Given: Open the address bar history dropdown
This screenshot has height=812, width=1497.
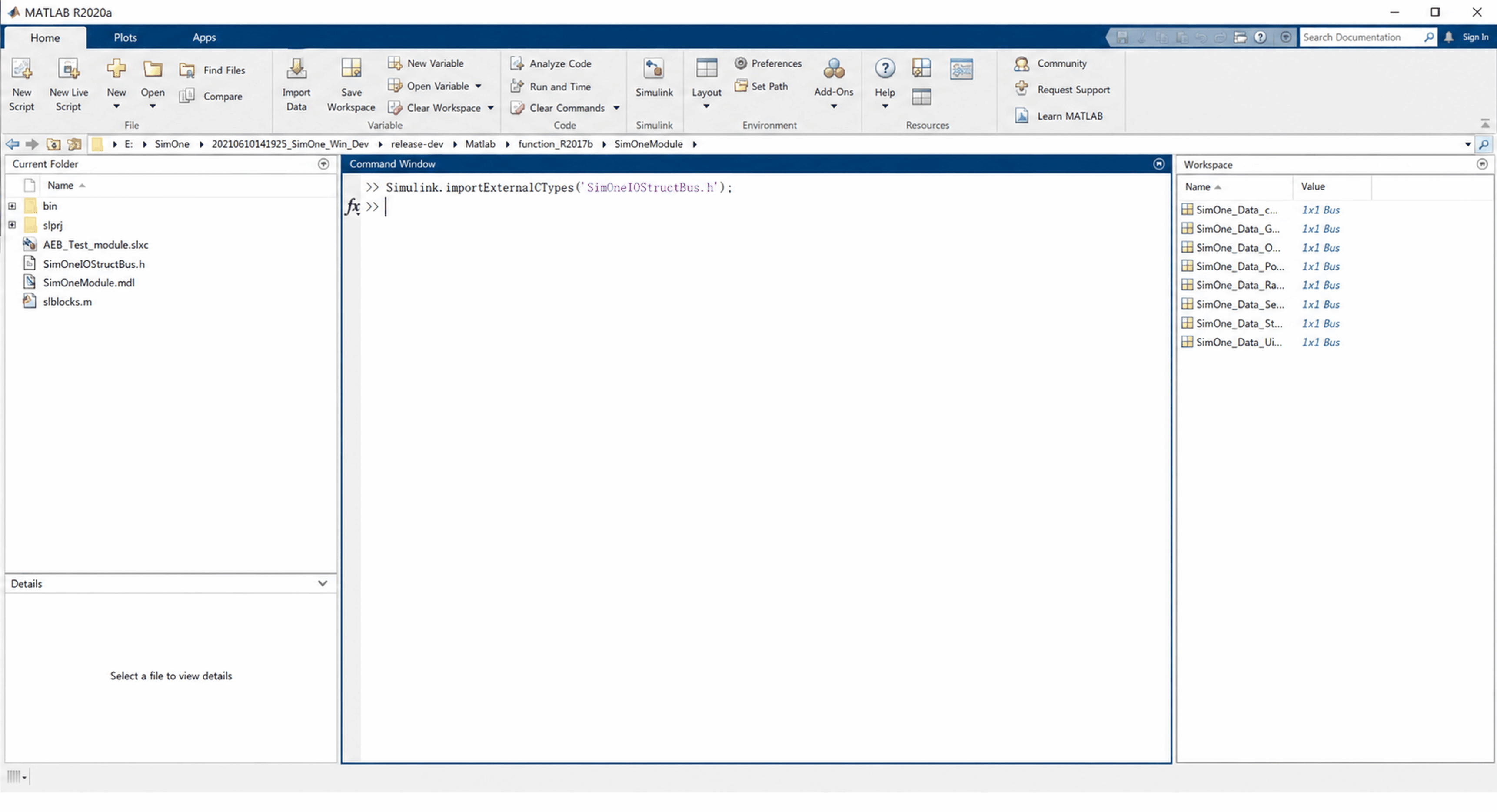Looking at the screenshot, I should tap(1467, 144).
